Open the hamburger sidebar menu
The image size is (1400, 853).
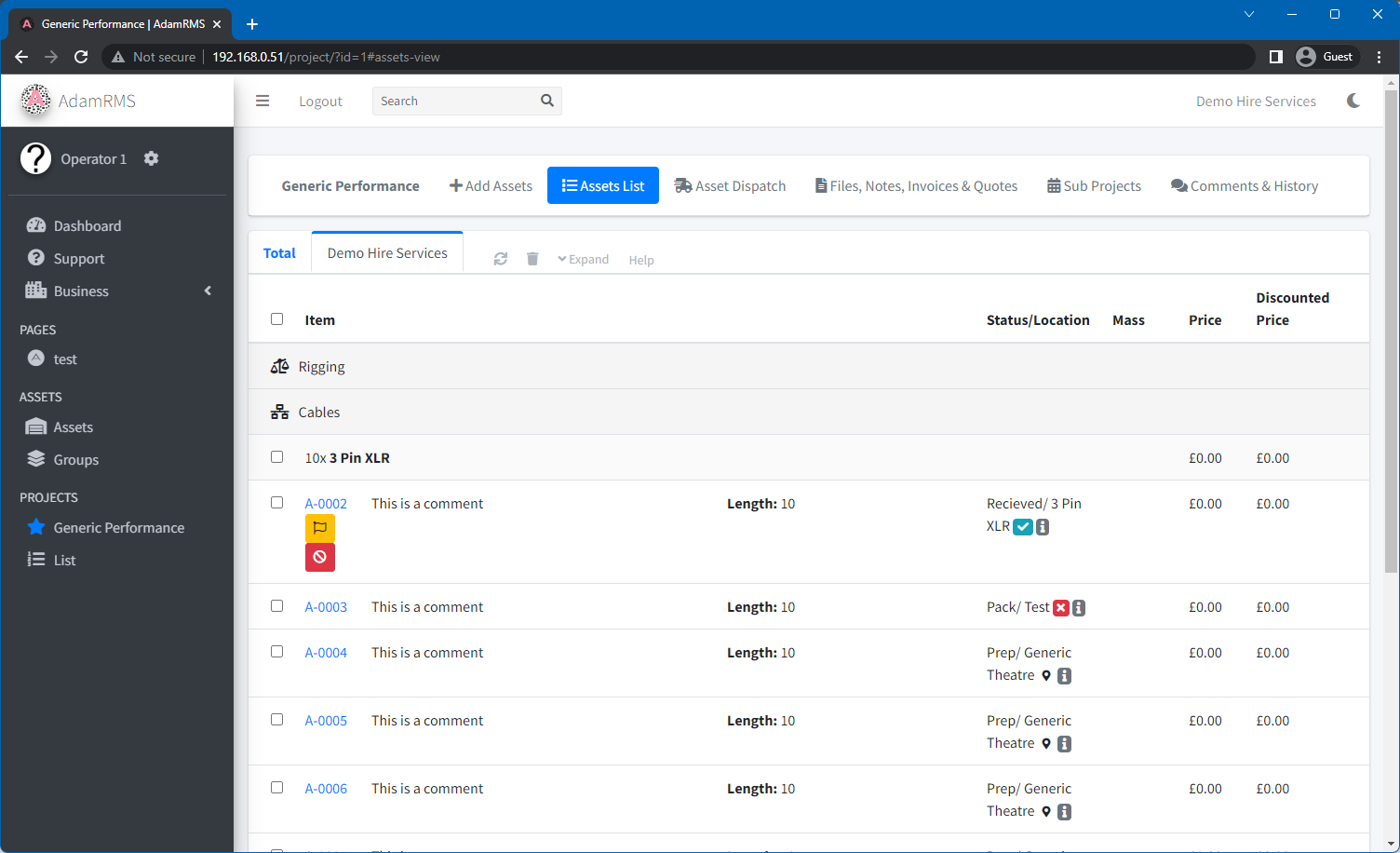262,101
